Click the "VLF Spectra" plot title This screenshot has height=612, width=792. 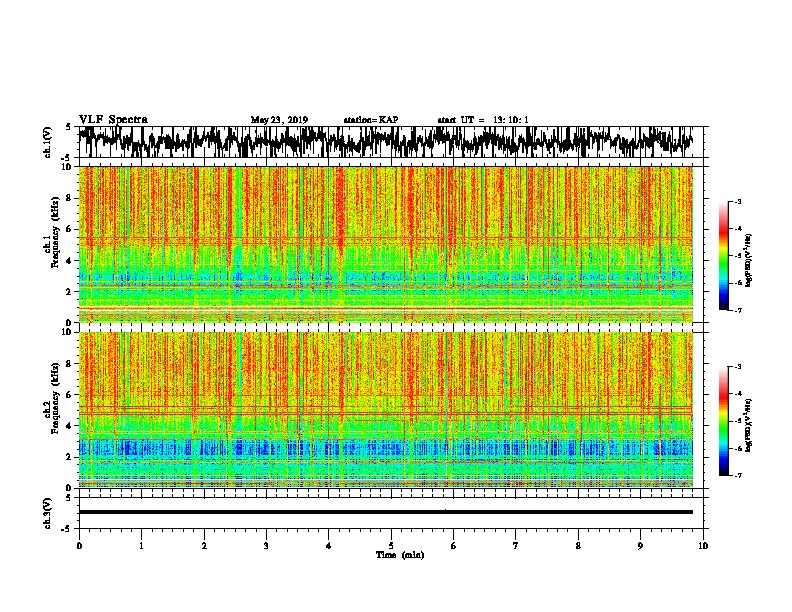tap(113, 120)
